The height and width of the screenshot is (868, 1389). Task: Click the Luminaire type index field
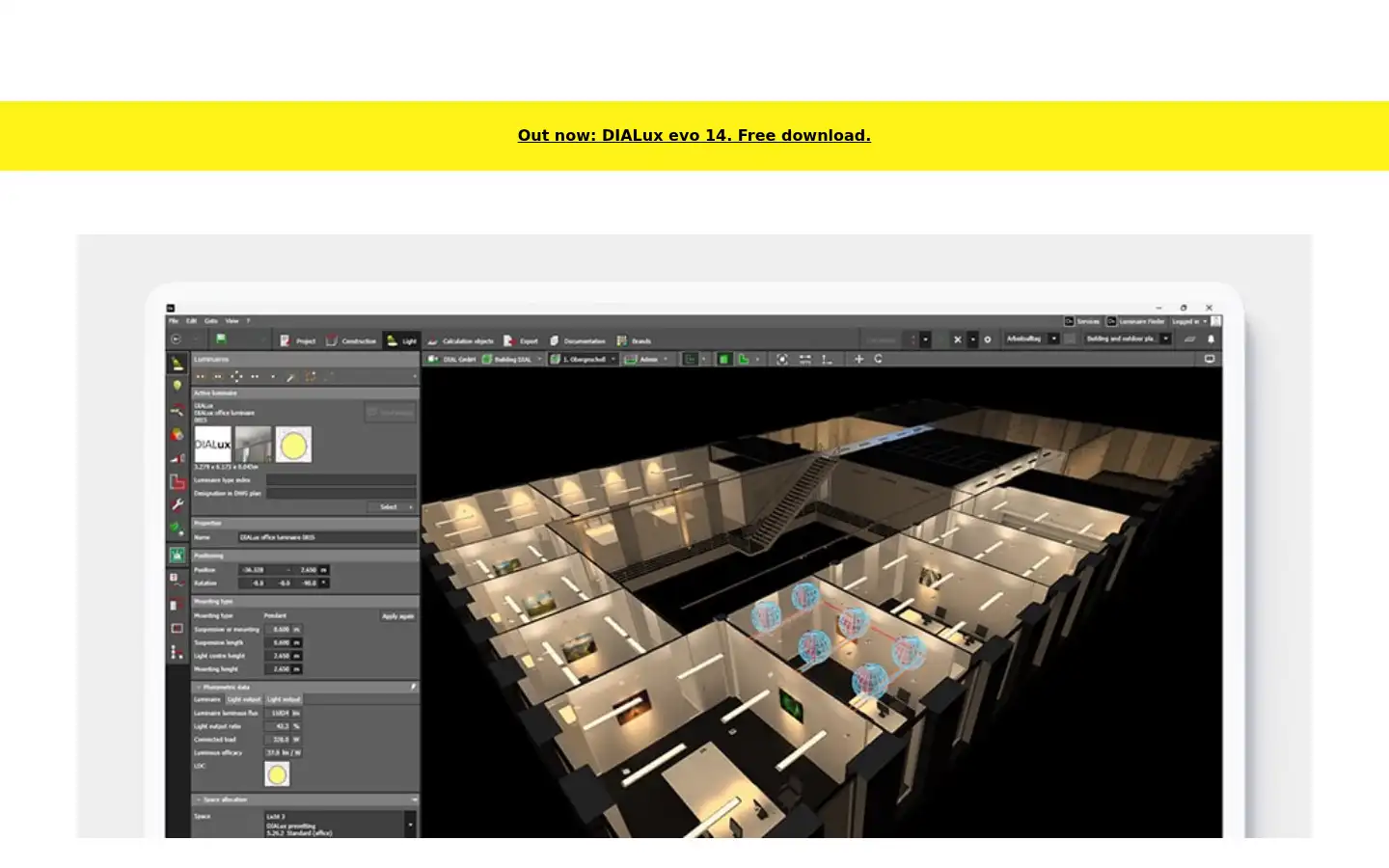point(341,479)
